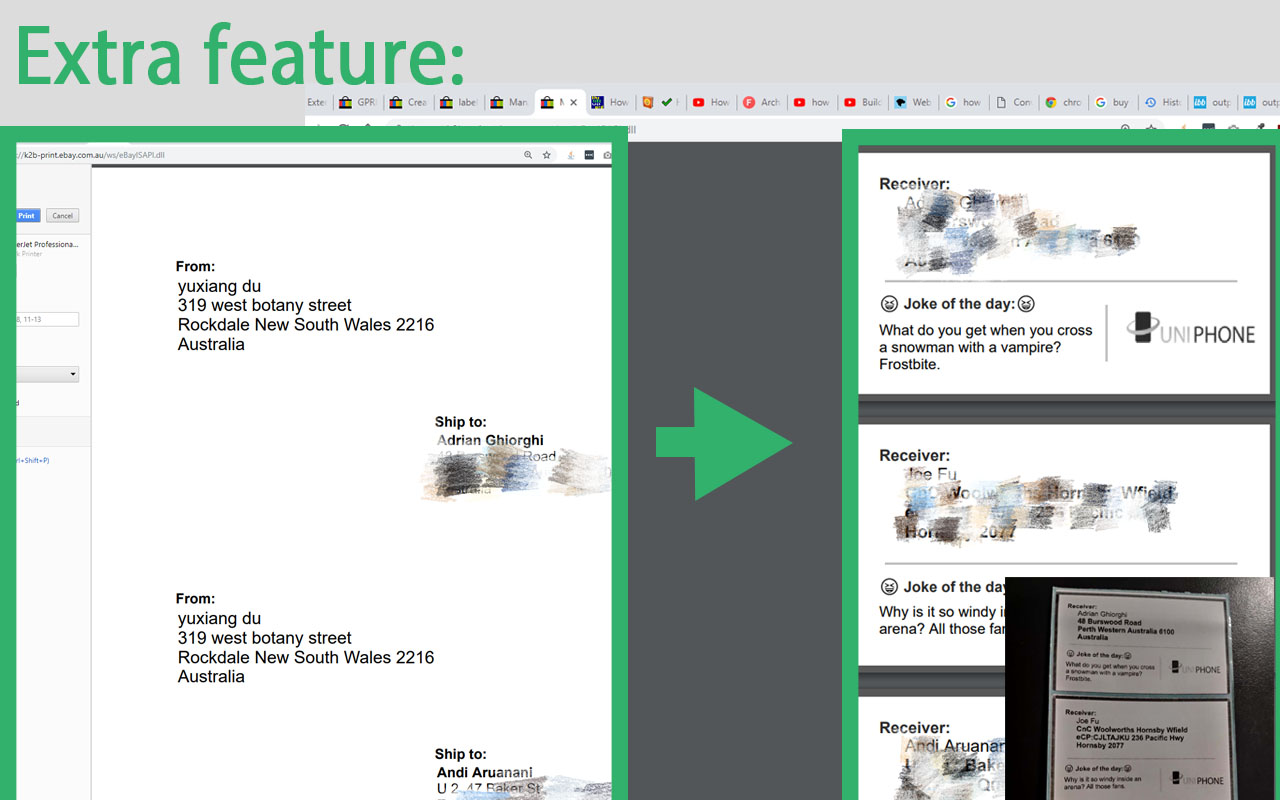
Task: Click the Joe Fu name on the receiver label
Action: (x=930, y=474)
